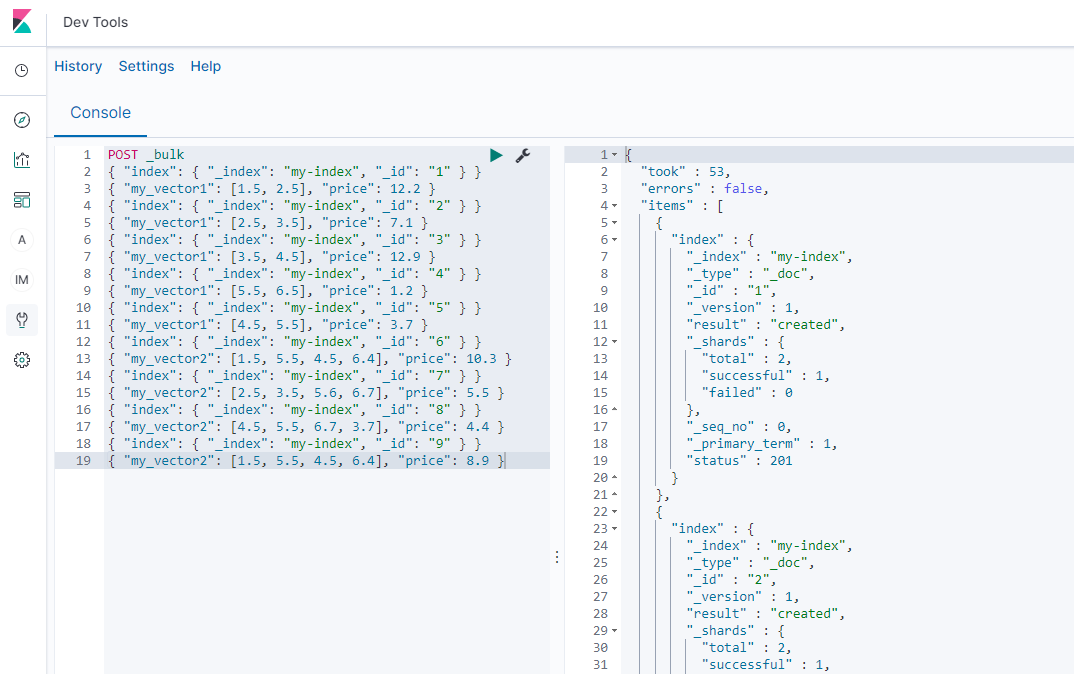Open Index Management 'IM' sidebar icon
1074x674 pixels.
click(x=22, y=279)
